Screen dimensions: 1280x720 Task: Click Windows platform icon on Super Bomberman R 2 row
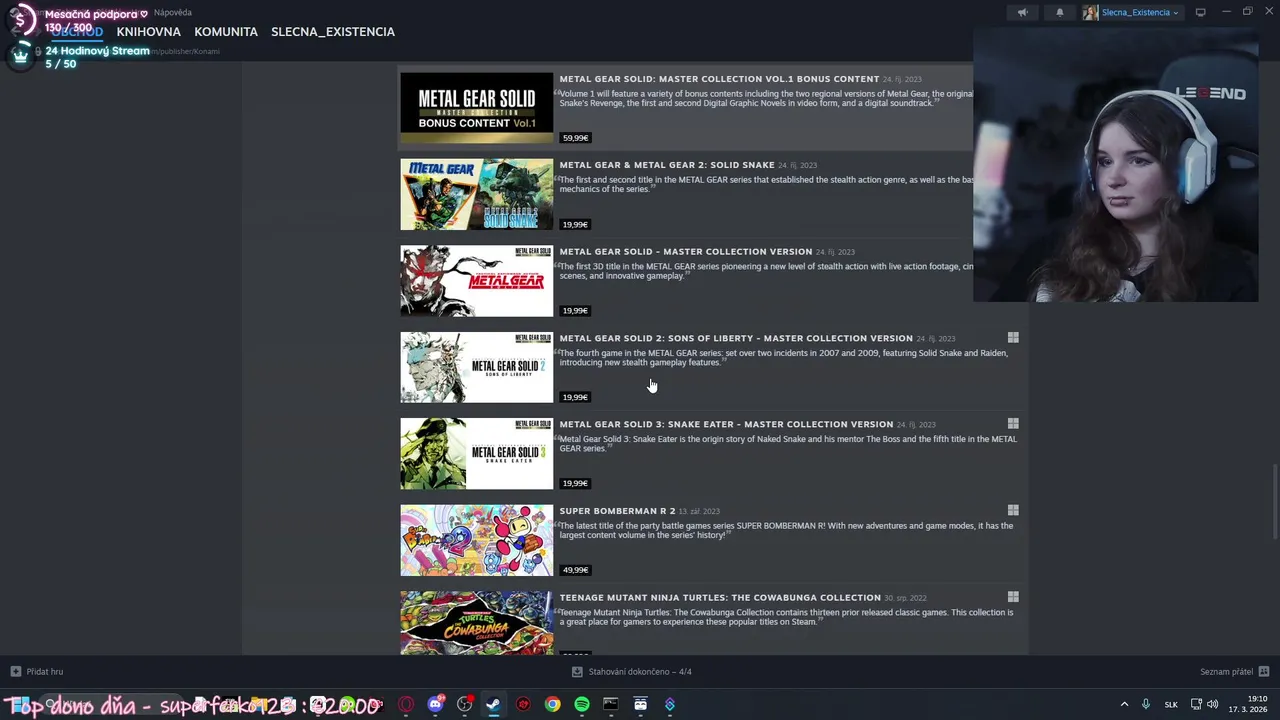click(1013, 510)
